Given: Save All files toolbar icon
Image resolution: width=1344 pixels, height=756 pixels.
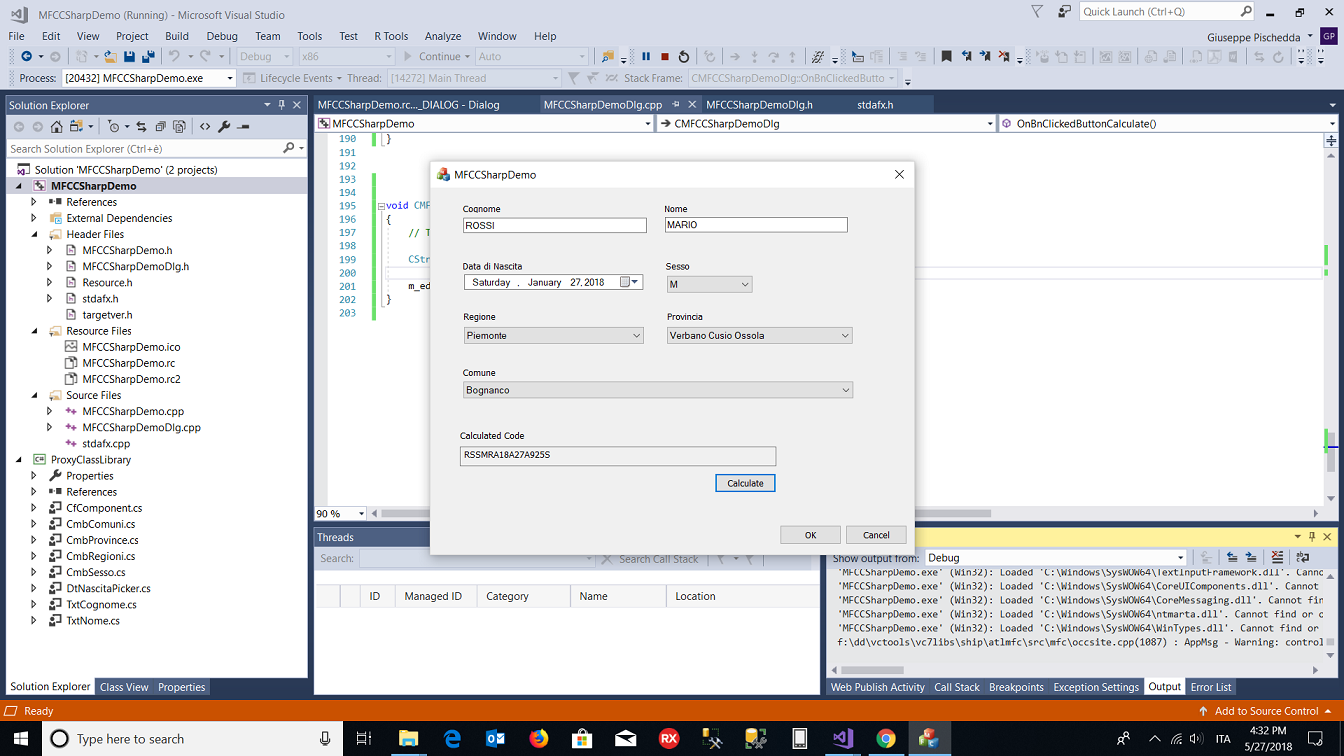Looking at the screenshot, I should [x=148, y=57].
